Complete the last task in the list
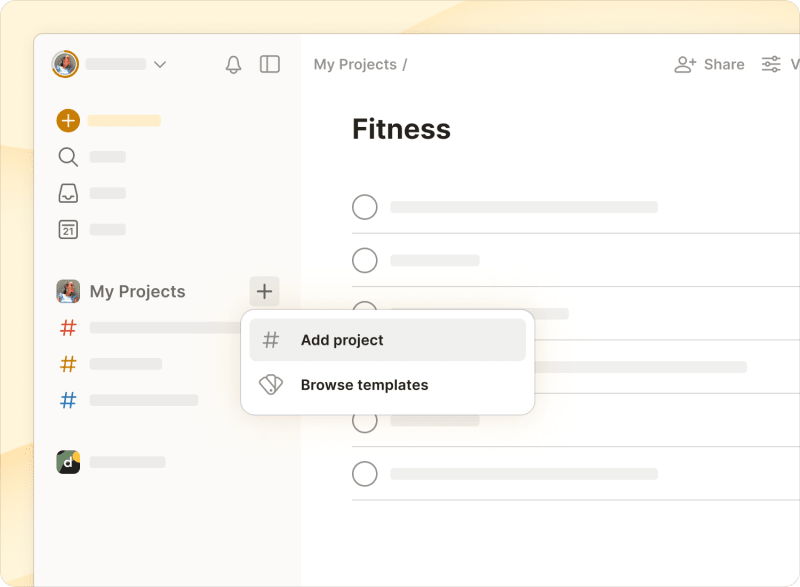800x587 pixels. coord(364,473)
